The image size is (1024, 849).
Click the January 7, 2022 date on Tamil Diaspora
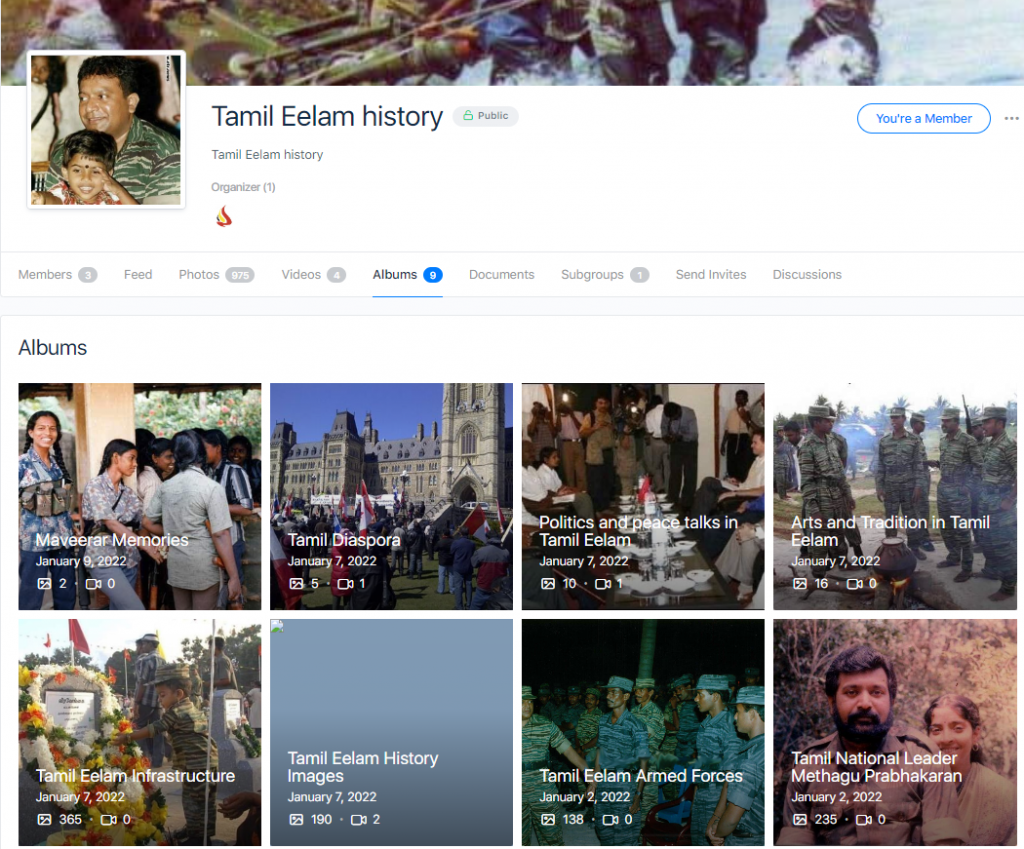[332, 561]
